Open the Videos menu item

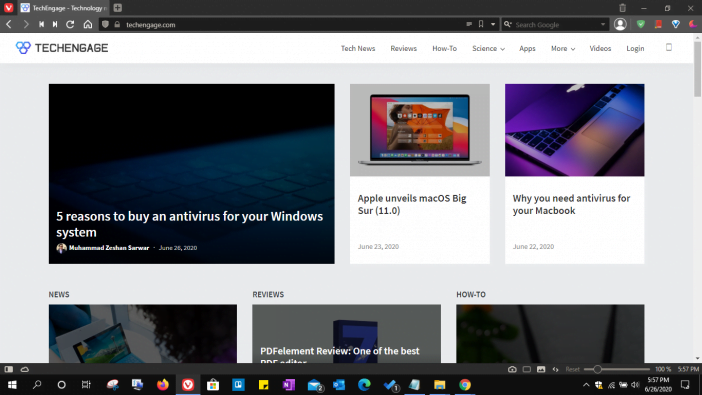600,48
